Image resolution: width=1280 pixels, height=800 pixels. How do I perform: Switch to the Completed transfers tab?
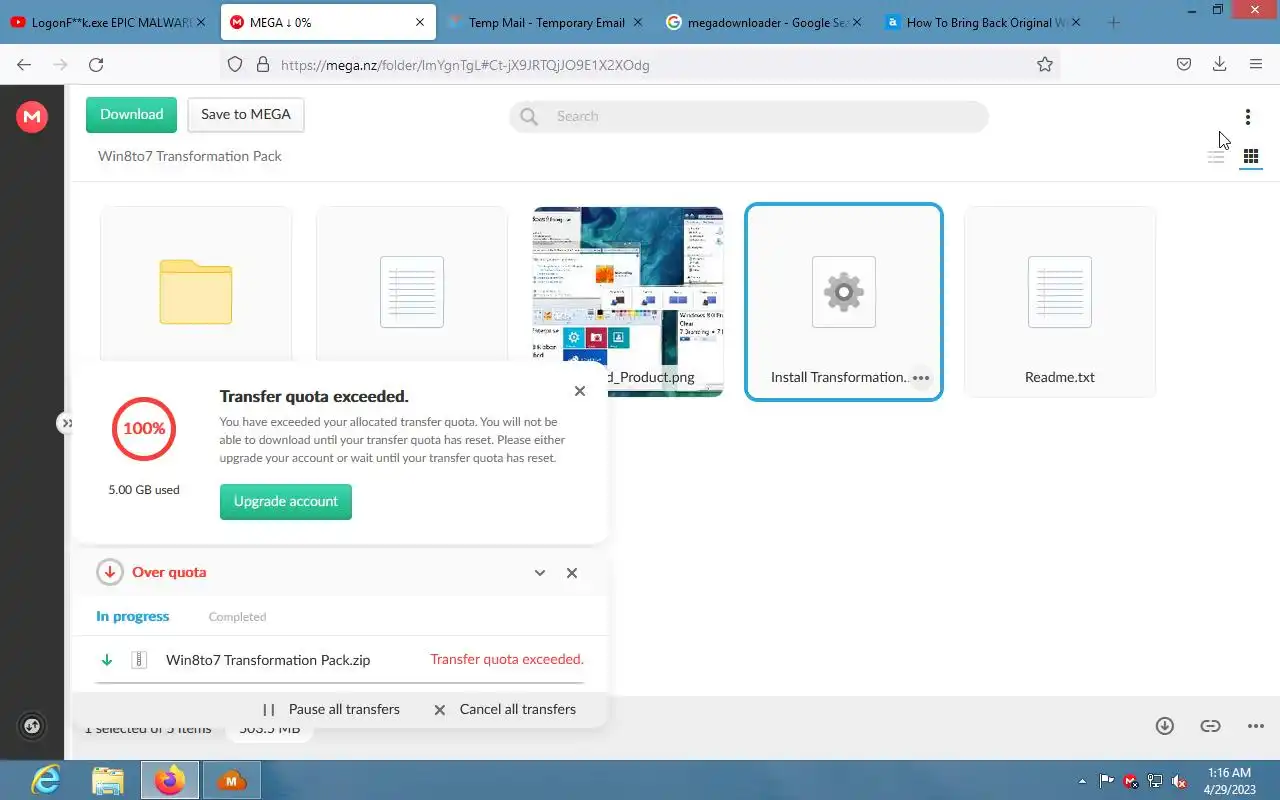click(237, 617)
